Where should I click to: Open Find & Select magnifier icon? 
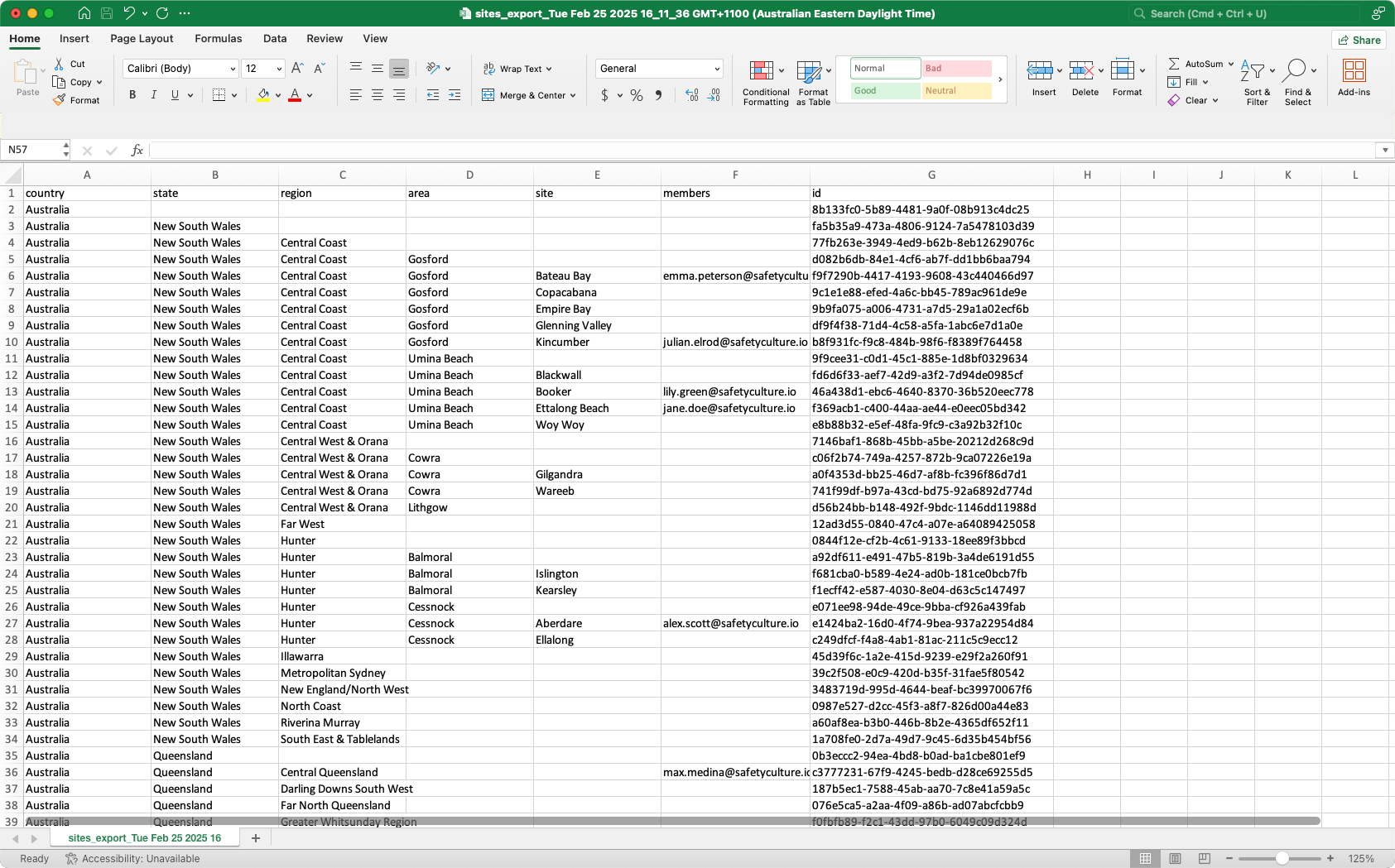point(1296,70)
